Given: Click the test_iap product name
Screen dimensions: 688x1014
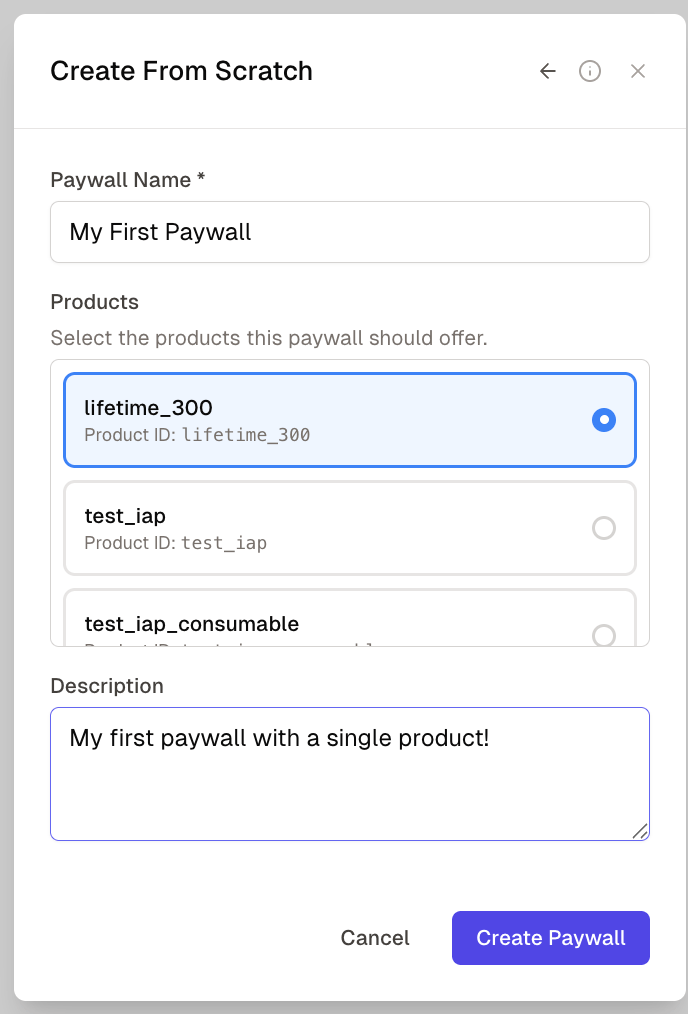Looking at the screenshot, I should [125, 516].
